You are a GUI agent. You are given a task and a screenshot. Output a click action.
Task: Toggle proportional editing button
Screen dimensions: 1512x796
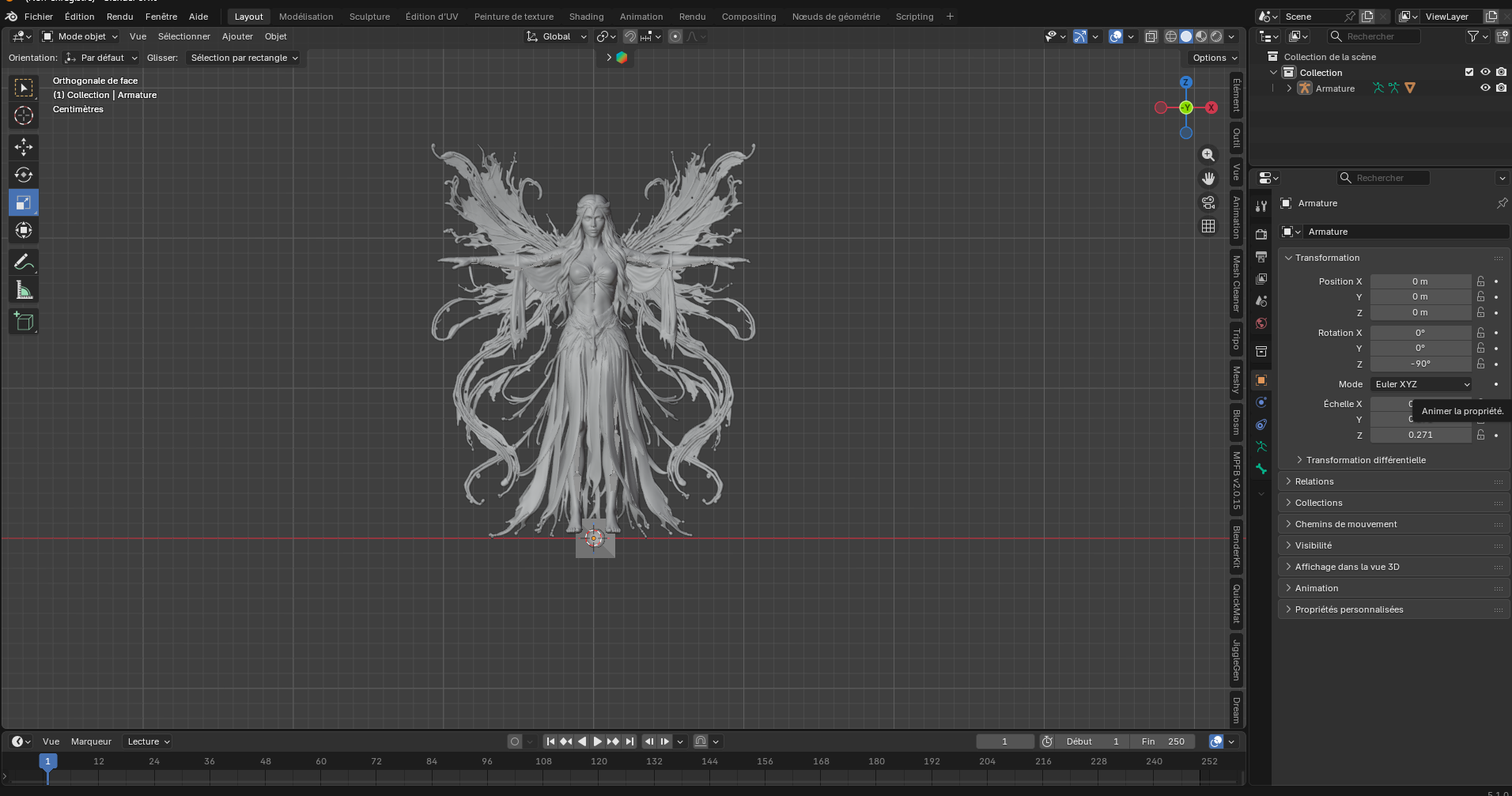tap(675, 36)
